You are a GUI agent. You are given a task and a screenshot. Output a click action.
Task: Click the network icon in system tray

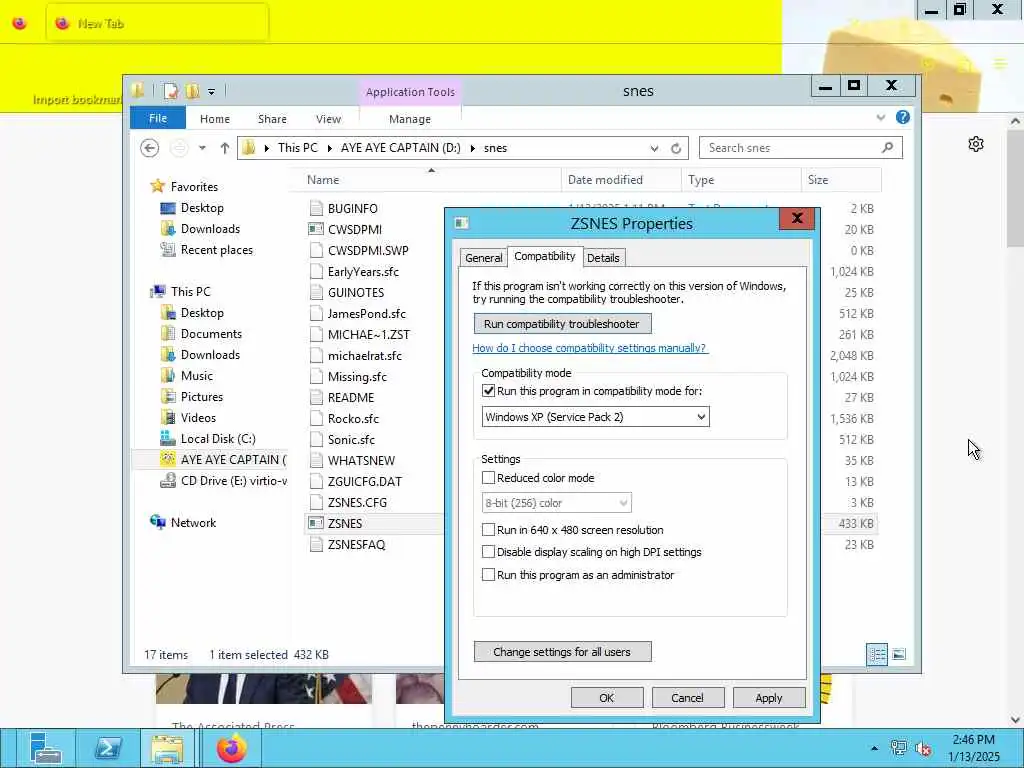click(x=899, y=748)
